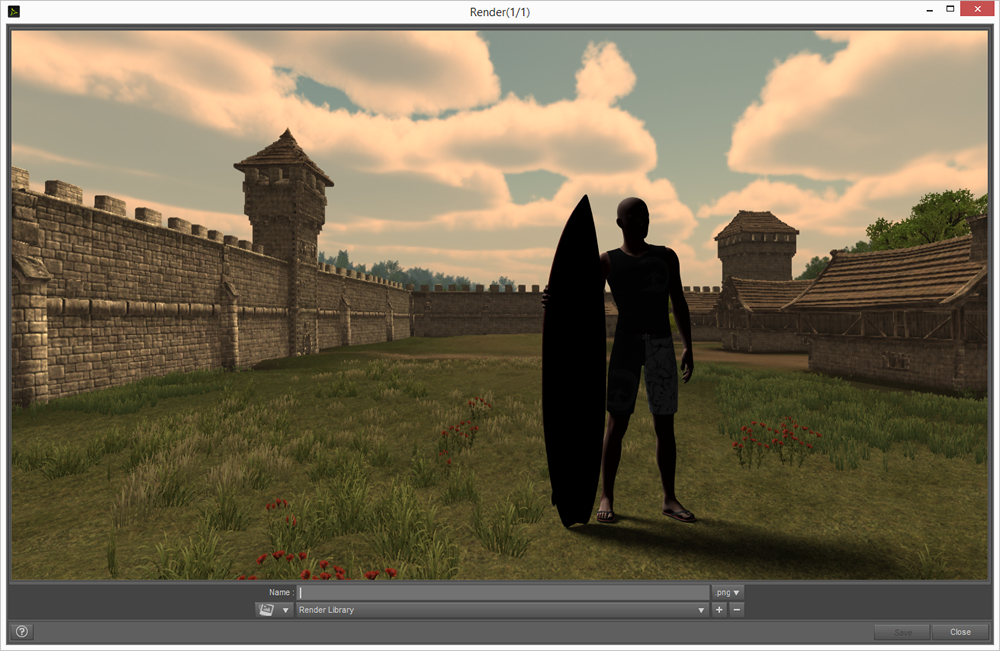Remove folder with the minus button
This screenshot has height=651, width=1000.
[x=737, y=610]
